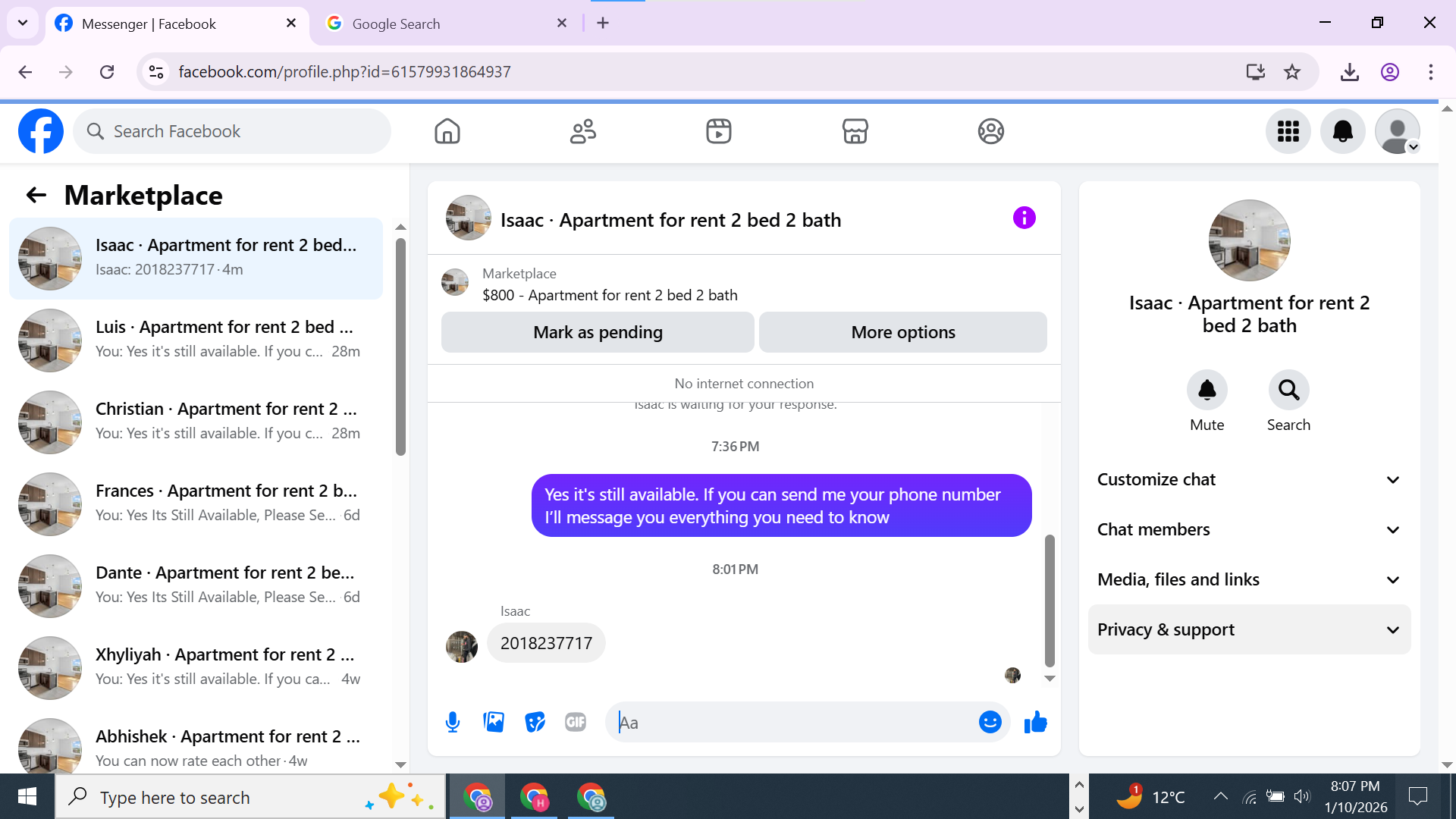Viewport: 1456px width, 819px height.
Task: Open the GIF picker
Action: (x=576, y=722)
